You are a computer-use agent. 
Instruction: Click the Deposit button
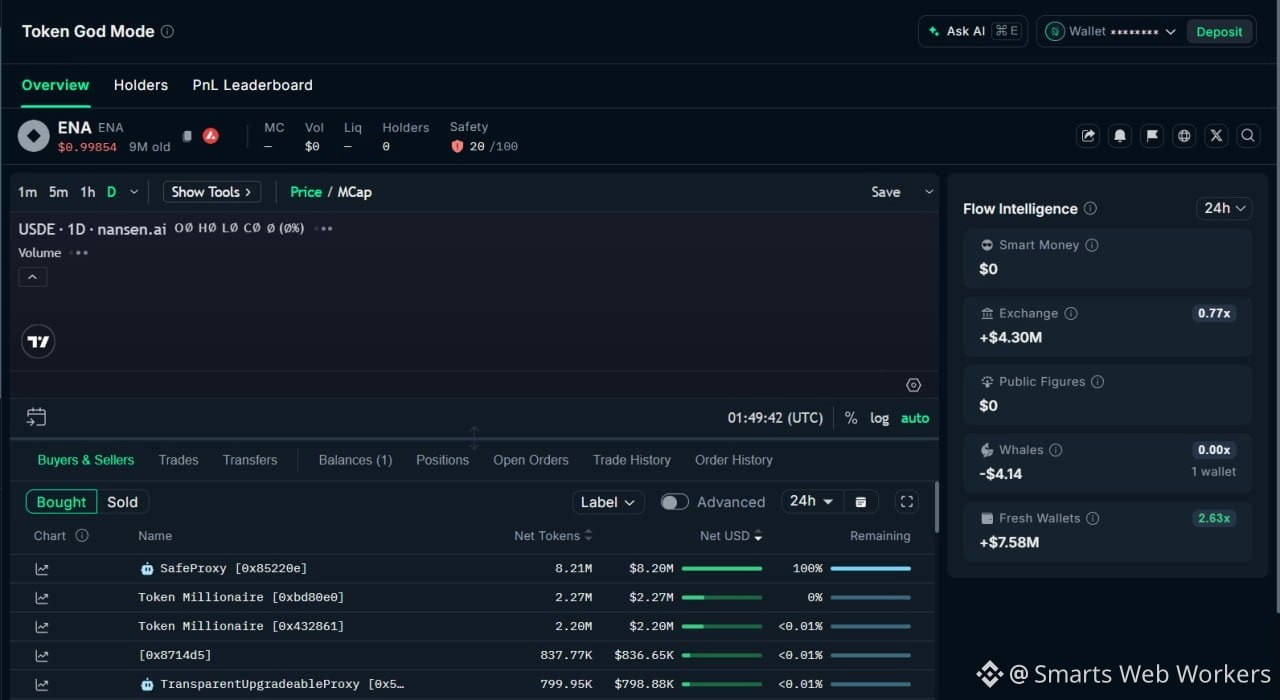[x=1219, y=31]
